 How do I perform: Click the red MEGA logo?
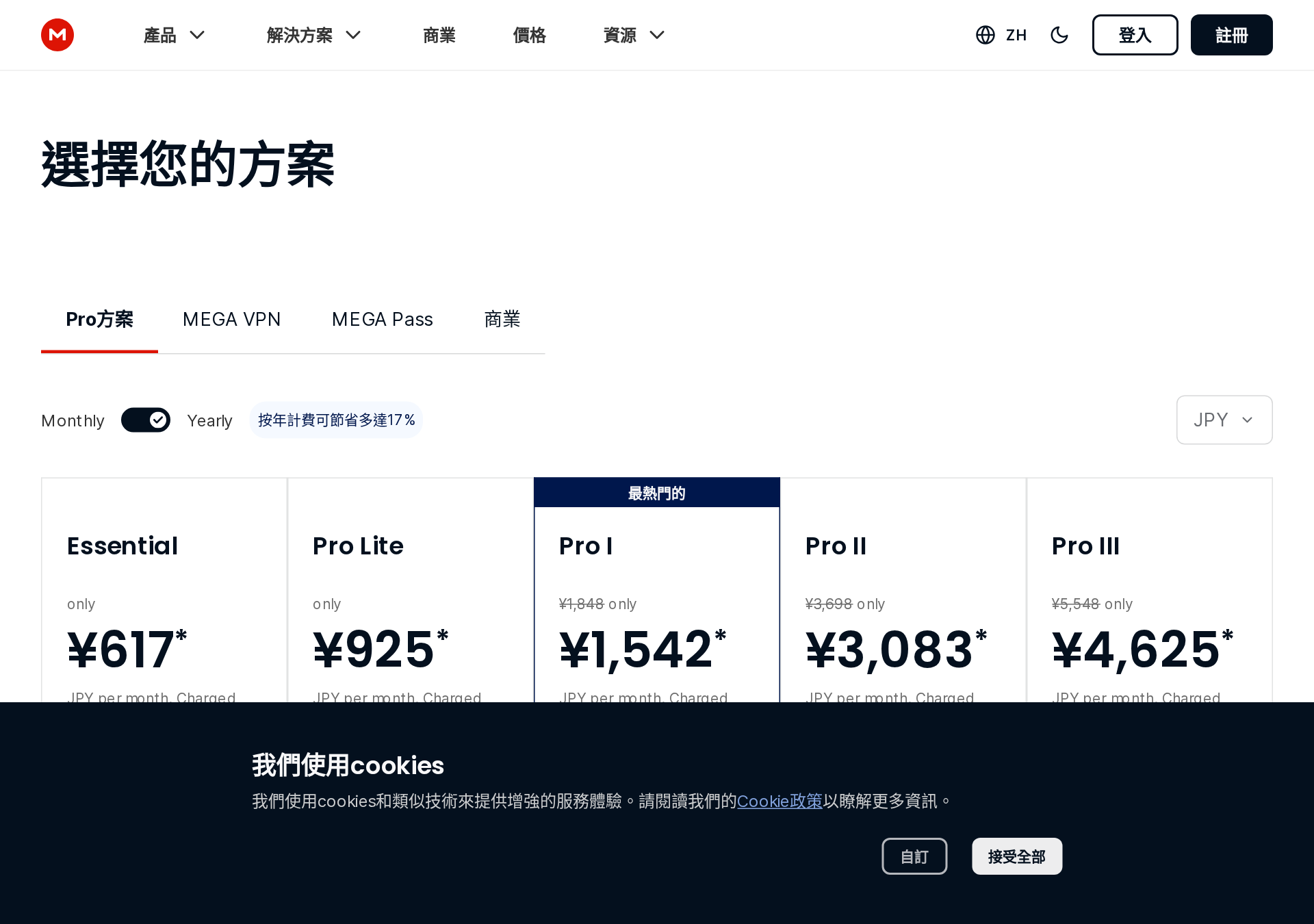57,35
